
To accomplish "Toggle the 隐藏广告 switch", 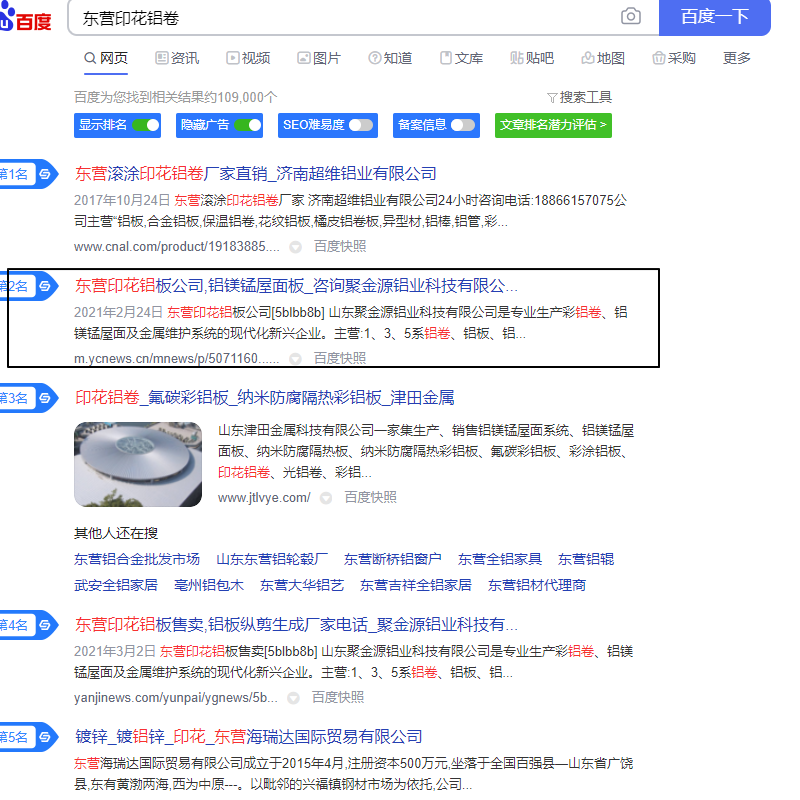I will pyautogui.click(x=247, y=125).
